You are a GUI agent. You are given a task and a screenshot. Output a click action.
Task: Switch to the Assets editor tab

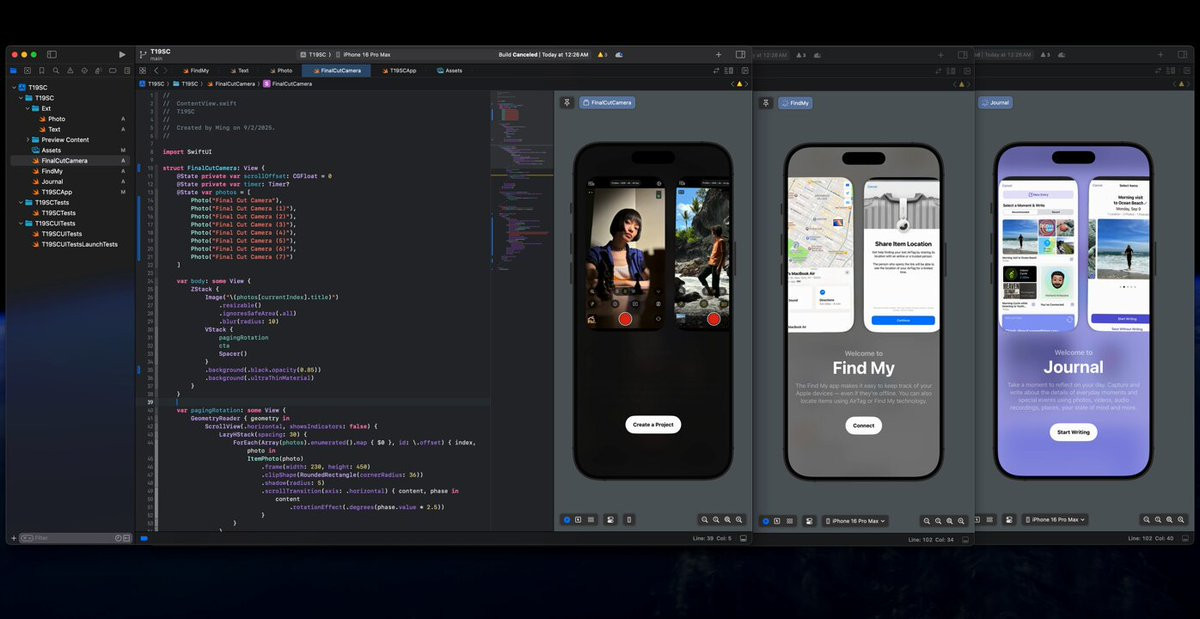coord(449,71)
